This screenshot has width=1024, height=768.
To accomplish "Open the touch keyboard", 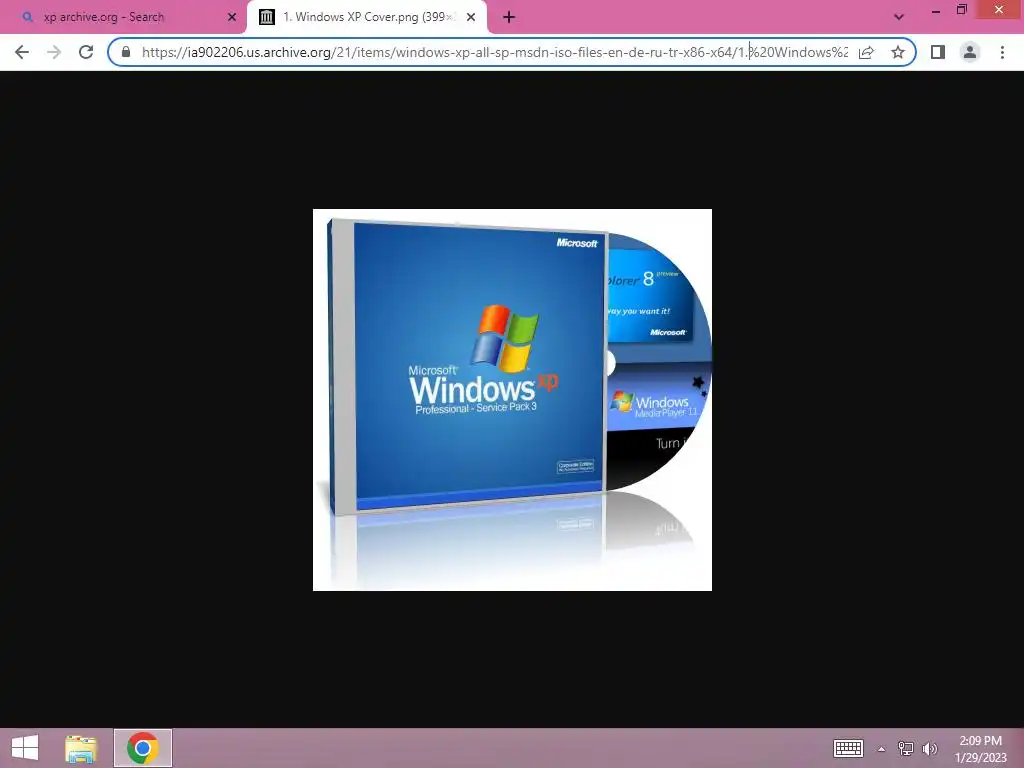I will coord(848,748).
